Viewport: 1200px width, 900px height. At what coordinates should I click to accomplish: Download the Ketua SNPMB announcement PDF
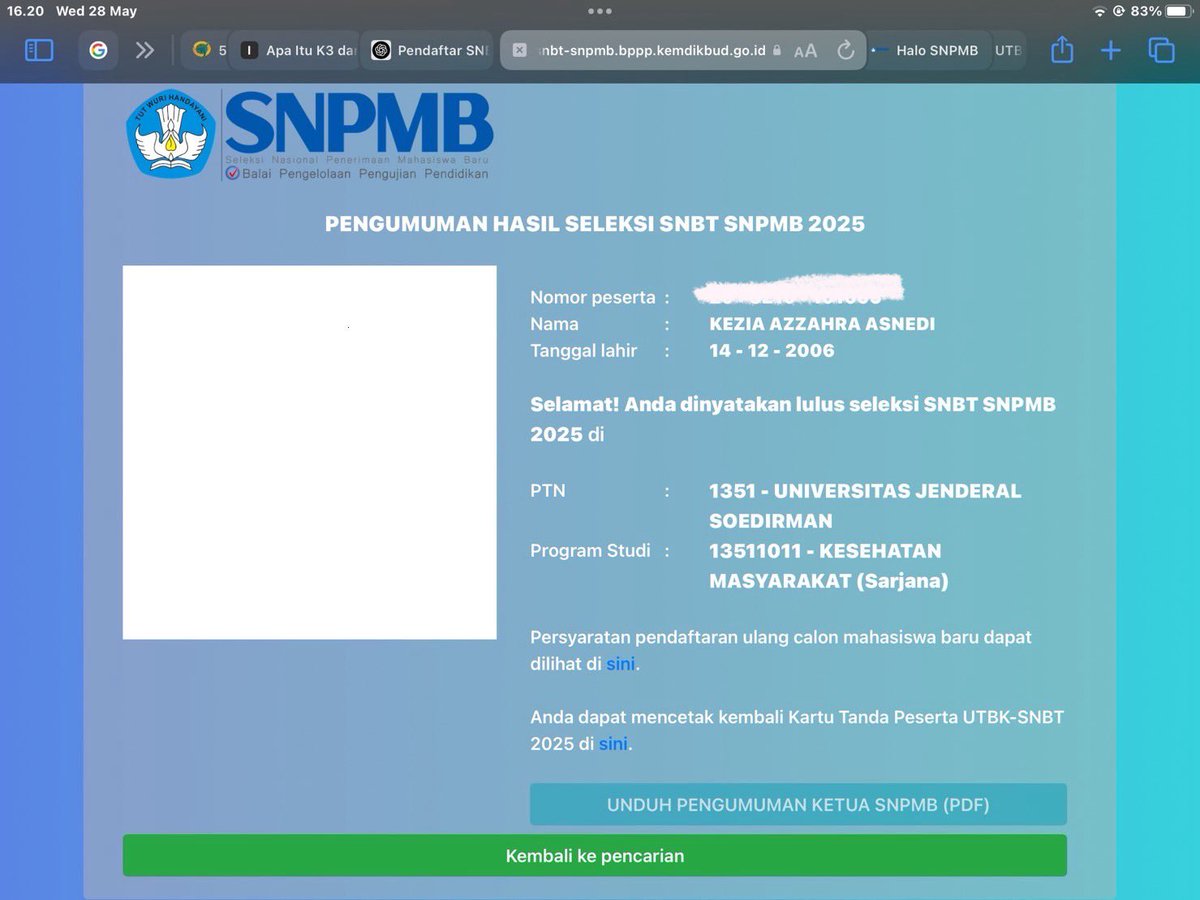(x=797, y=804)
